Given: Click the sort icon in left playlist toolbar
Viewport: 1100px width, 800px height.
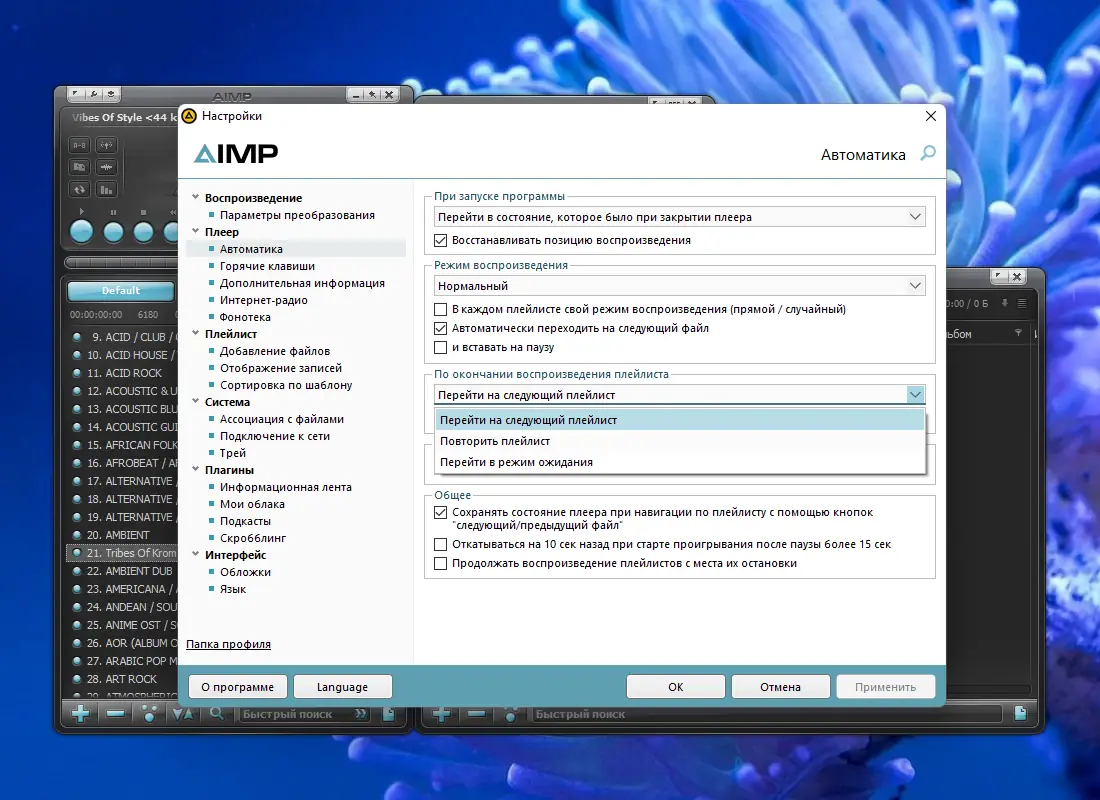Looking at the screenshot, I should tap(182, 714).
